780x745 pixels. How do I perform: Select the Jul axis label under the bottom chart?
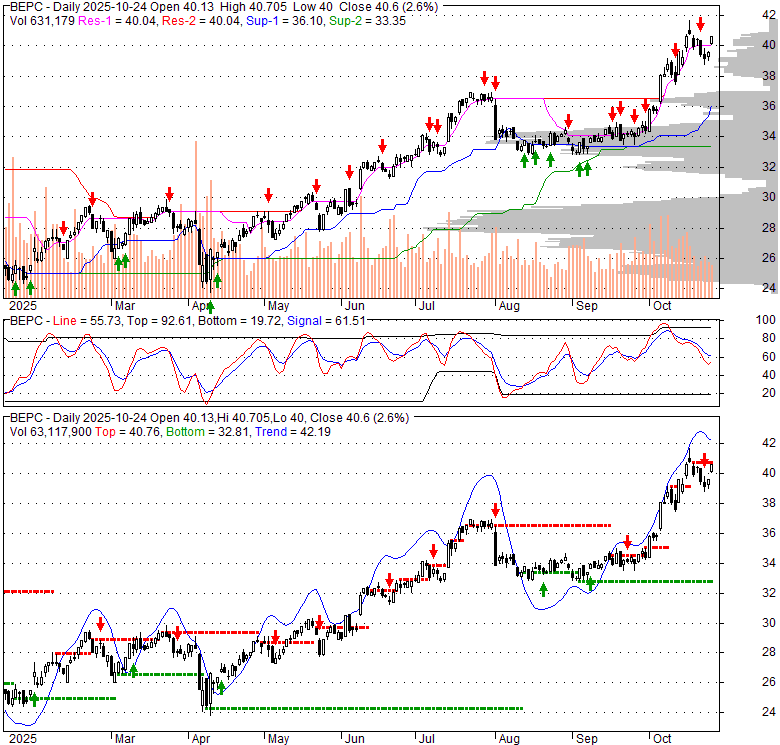(426, 739)
